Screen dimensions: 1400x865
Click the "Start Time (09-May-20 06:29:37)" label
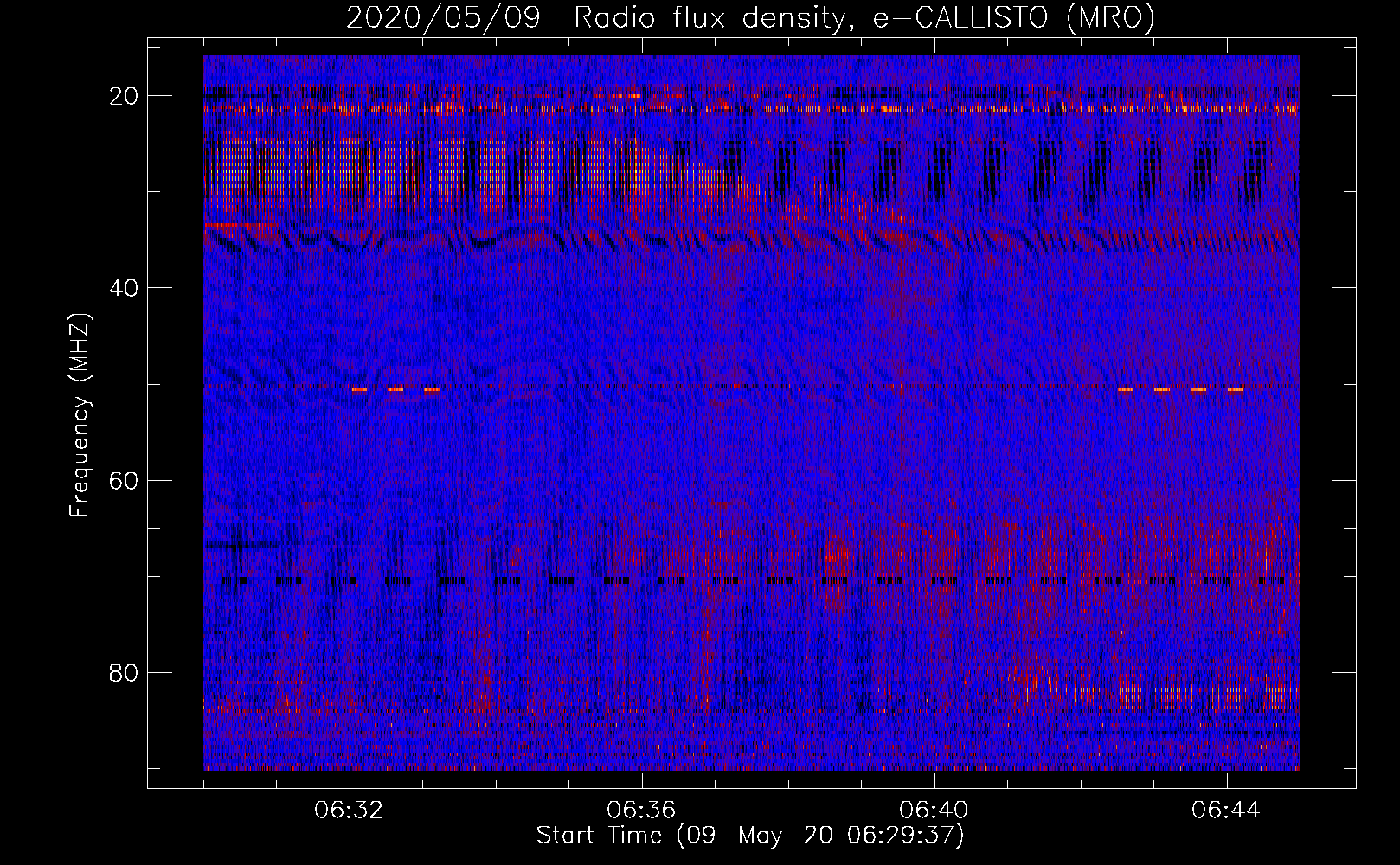[x=750, y=836]
